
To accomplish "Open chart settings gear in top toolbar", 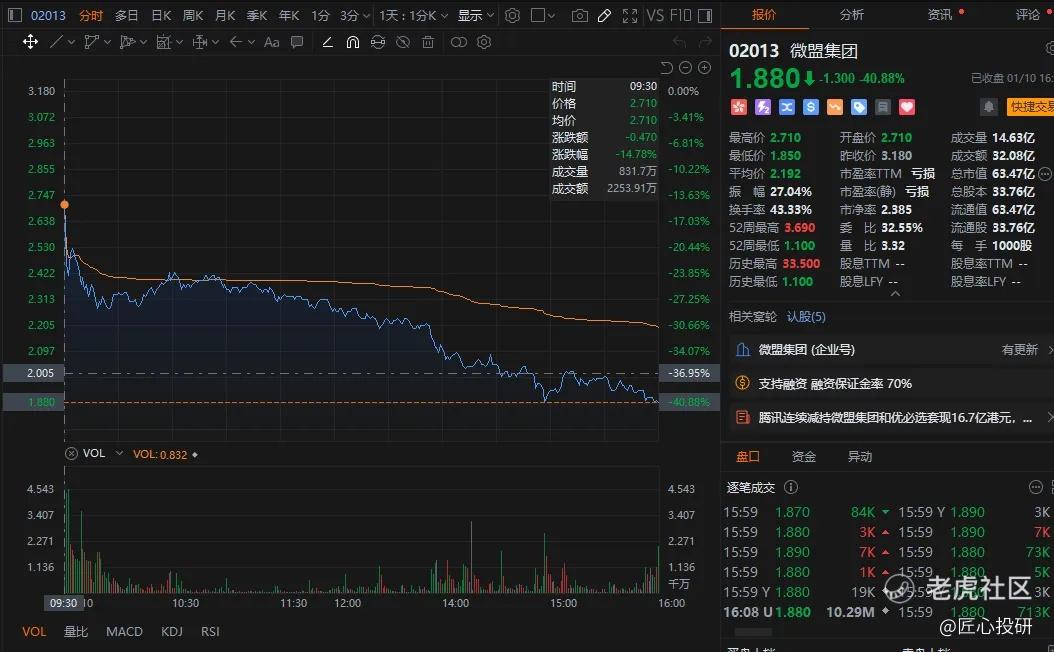I will coord(512,15).
